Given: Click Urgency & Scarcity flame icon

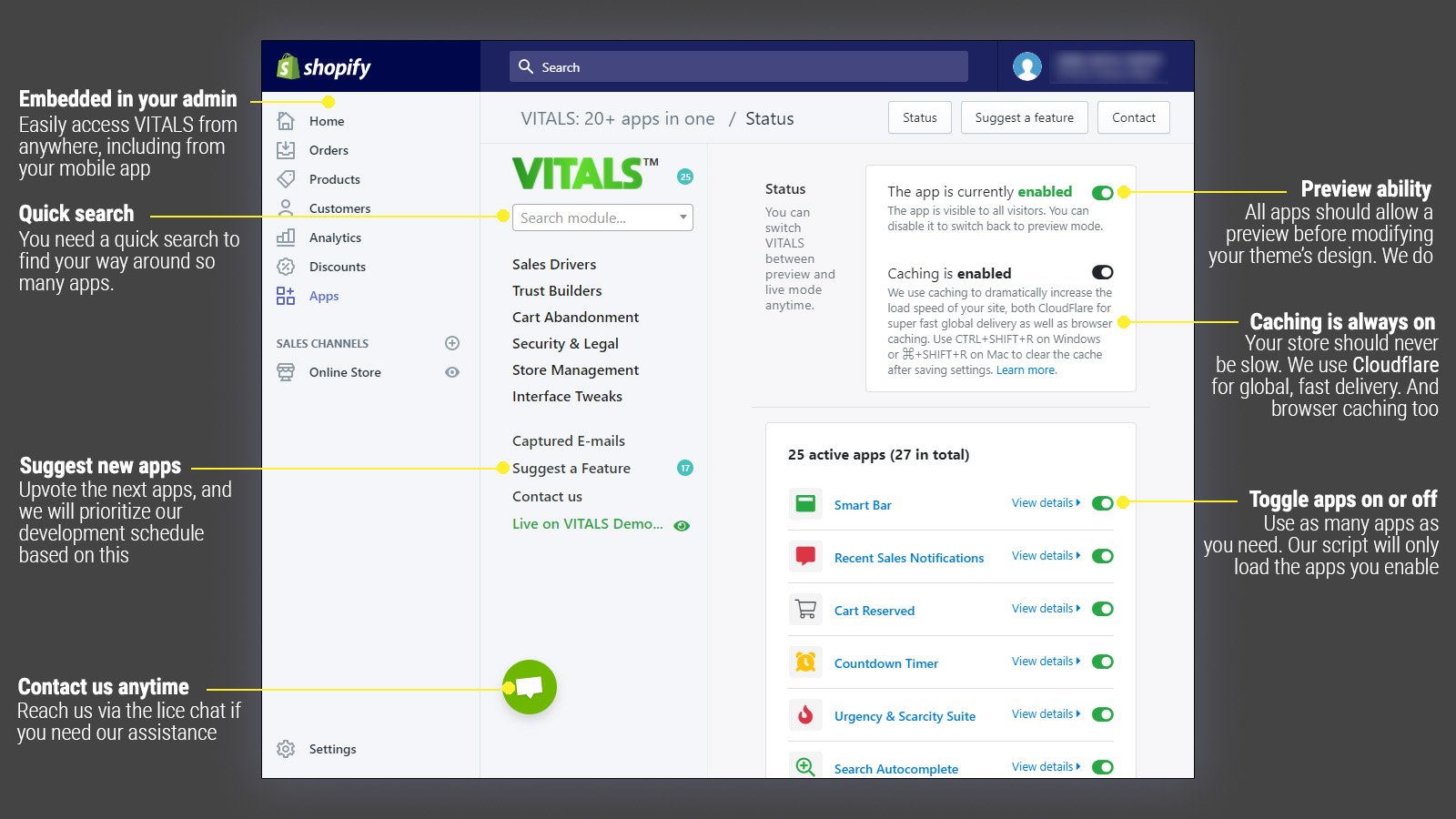Looking at the screenshot, I should tap(805, 714).
